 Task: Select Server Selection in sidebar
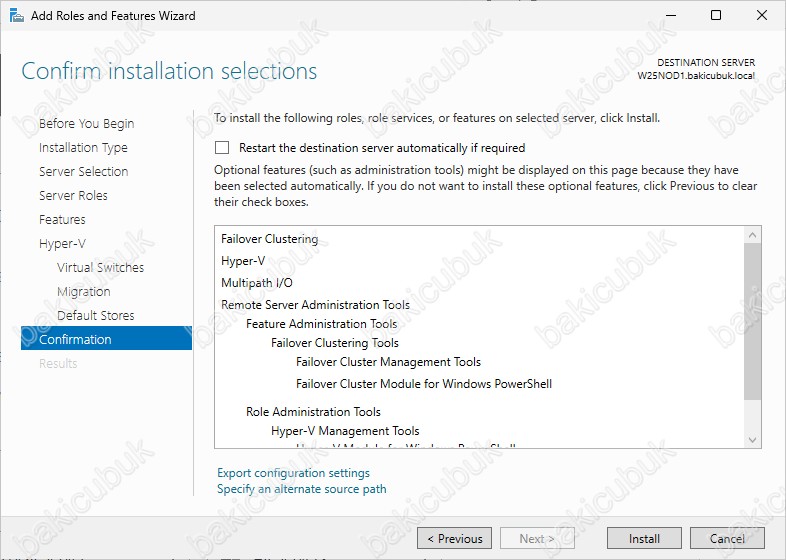pos(84,171)
